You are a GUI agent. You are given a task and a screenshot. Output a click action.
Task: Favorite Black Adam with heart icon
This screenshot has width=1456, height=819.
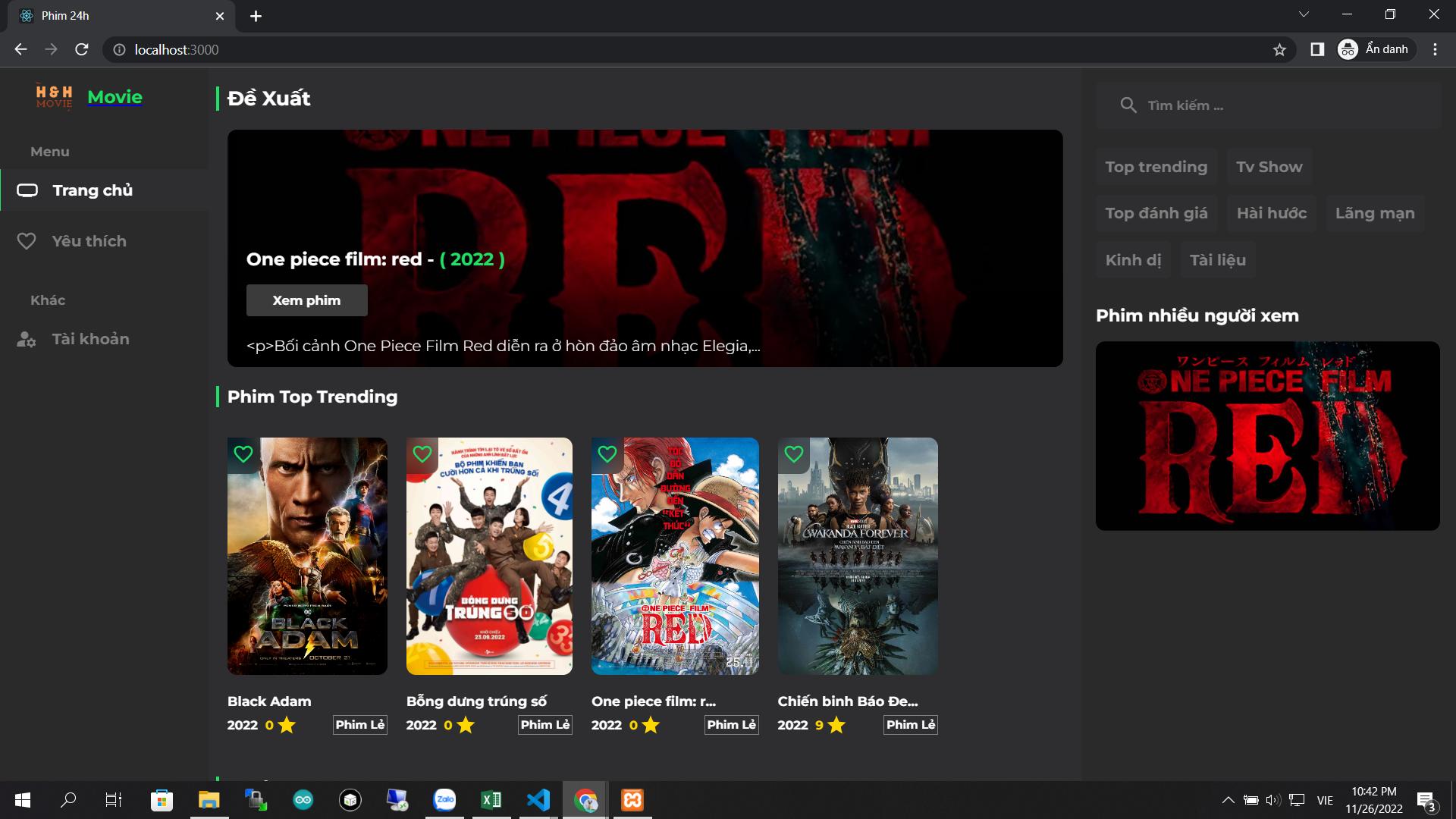[243, 454]
